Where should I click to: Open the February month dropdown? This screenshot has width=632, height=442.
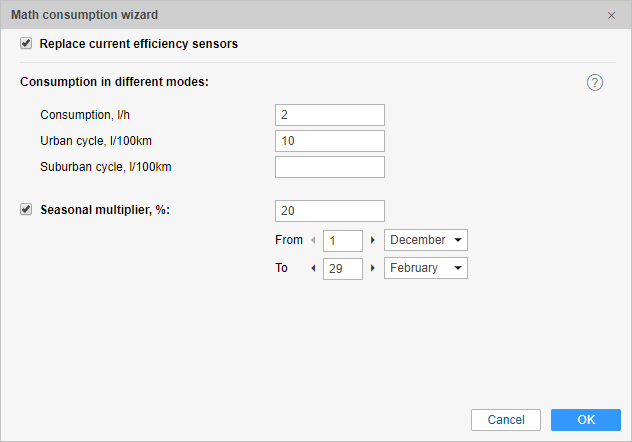pyautogui.click(x=426, y=268)
